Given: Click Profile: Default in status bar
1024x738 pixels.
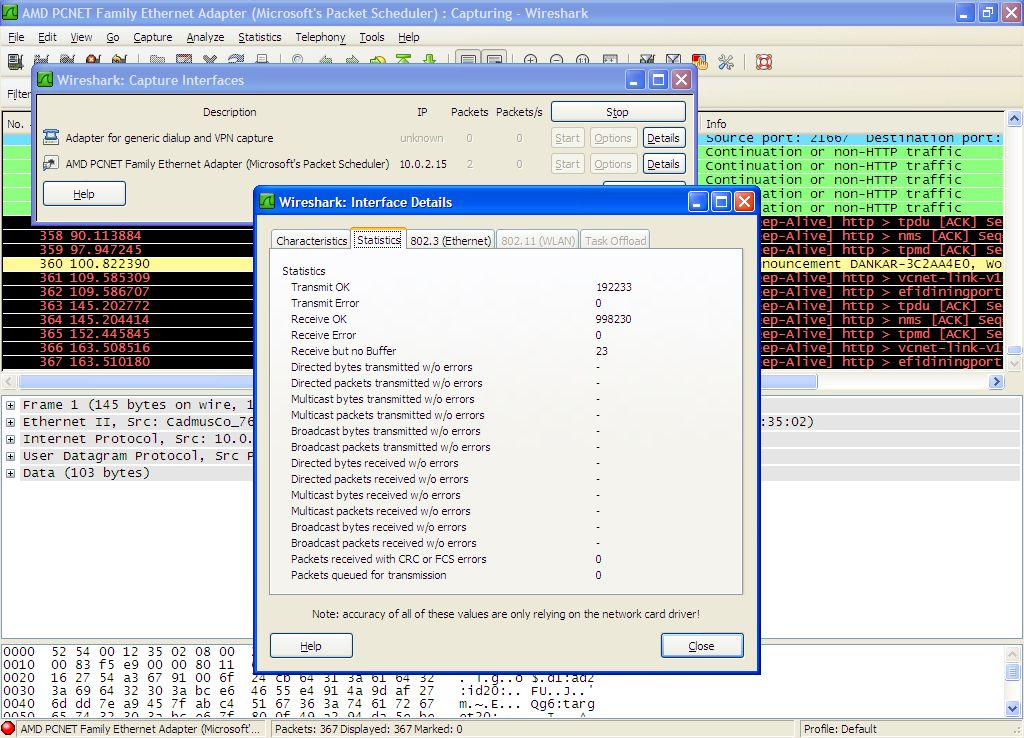Looking at the screenshot, I should (x=840, y=729).
